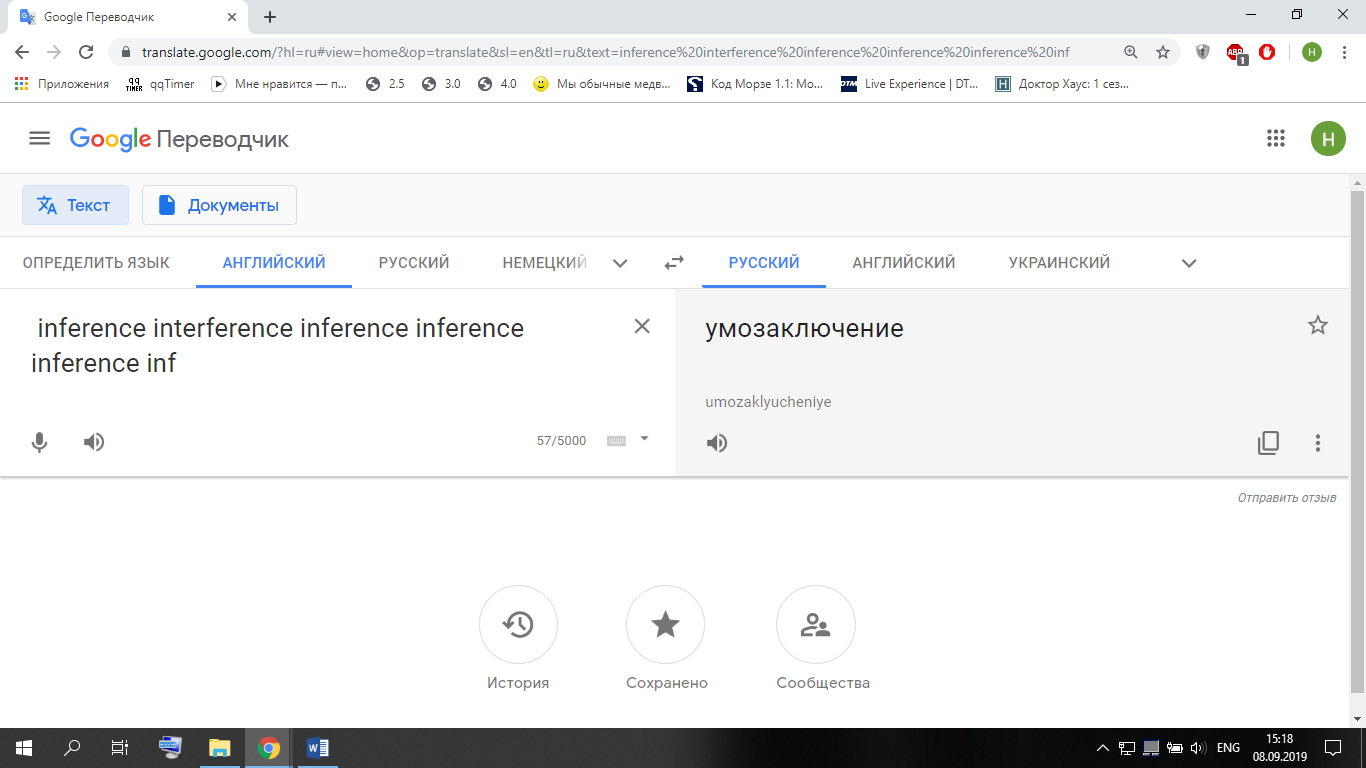The height and width of the screenshot is (768, 1366).
Task: Click the Google Переводчик logo
Action: tap(179, 139)
